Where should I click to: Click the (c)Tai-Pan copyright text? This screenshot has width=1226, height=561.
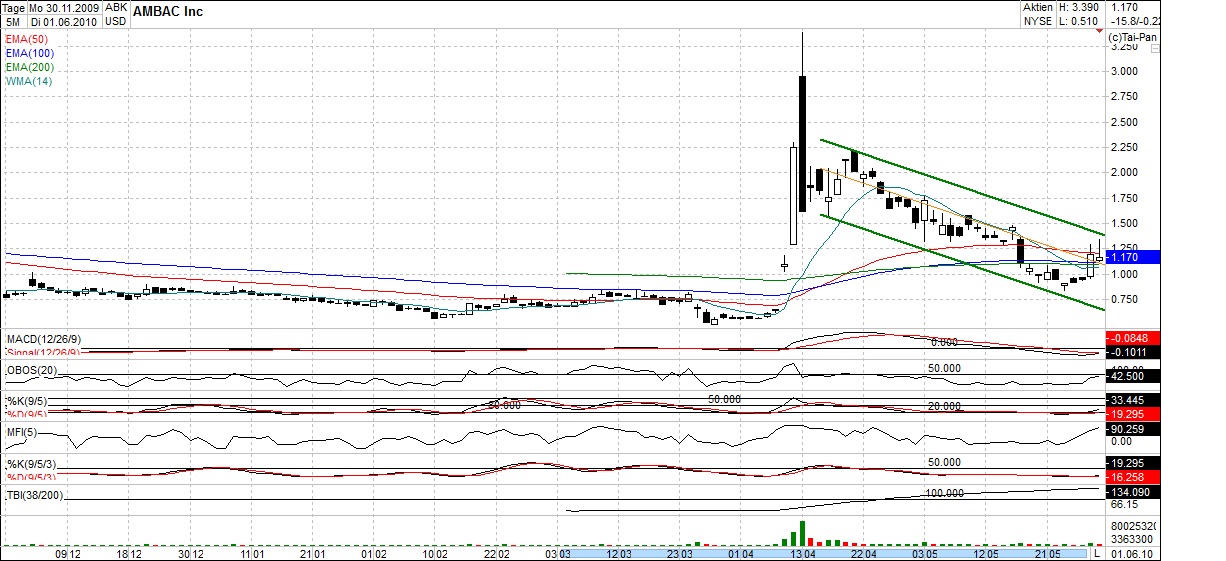point(1133,37)
